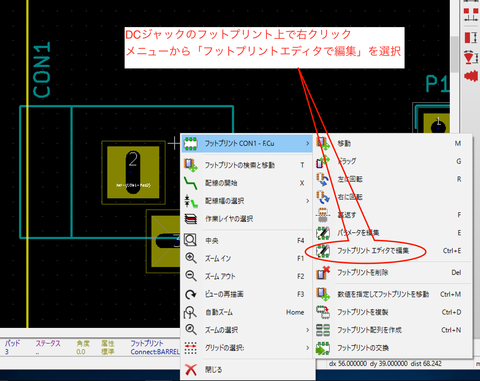Image resolution: width=480 pixels, height=381 pixels.
Task: Click the 自動ズーム icon
Action: pyautogui.click(x=190, y=312)
